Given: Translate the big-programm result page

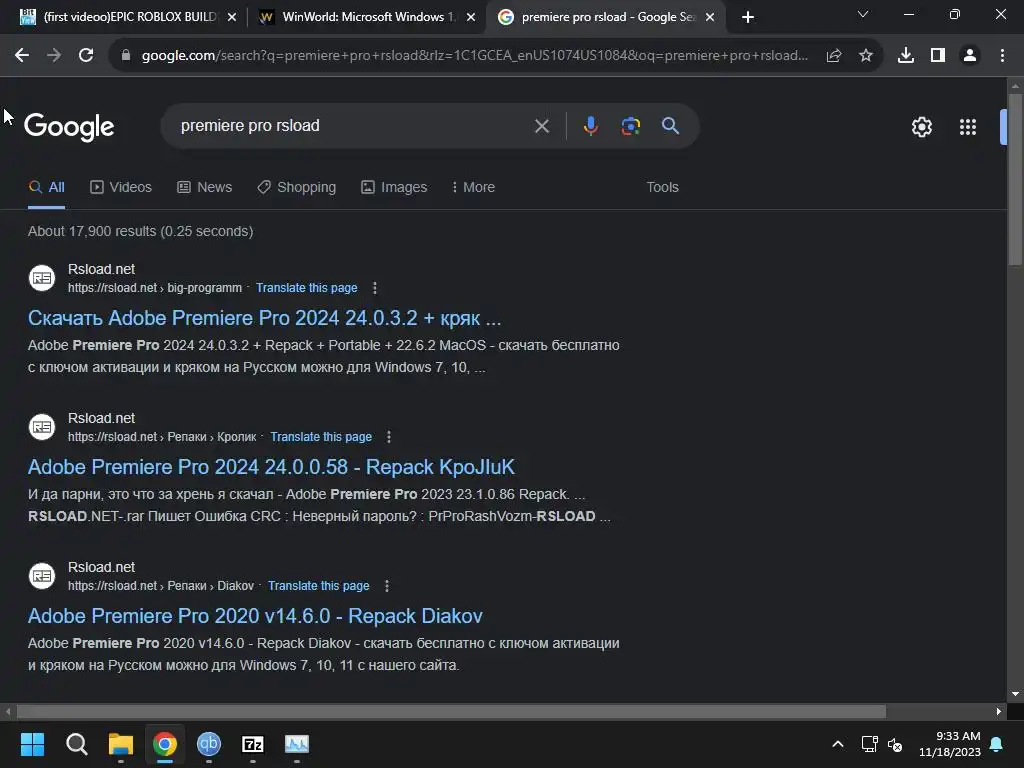Looking at the screenshot, I should point(306,288).
